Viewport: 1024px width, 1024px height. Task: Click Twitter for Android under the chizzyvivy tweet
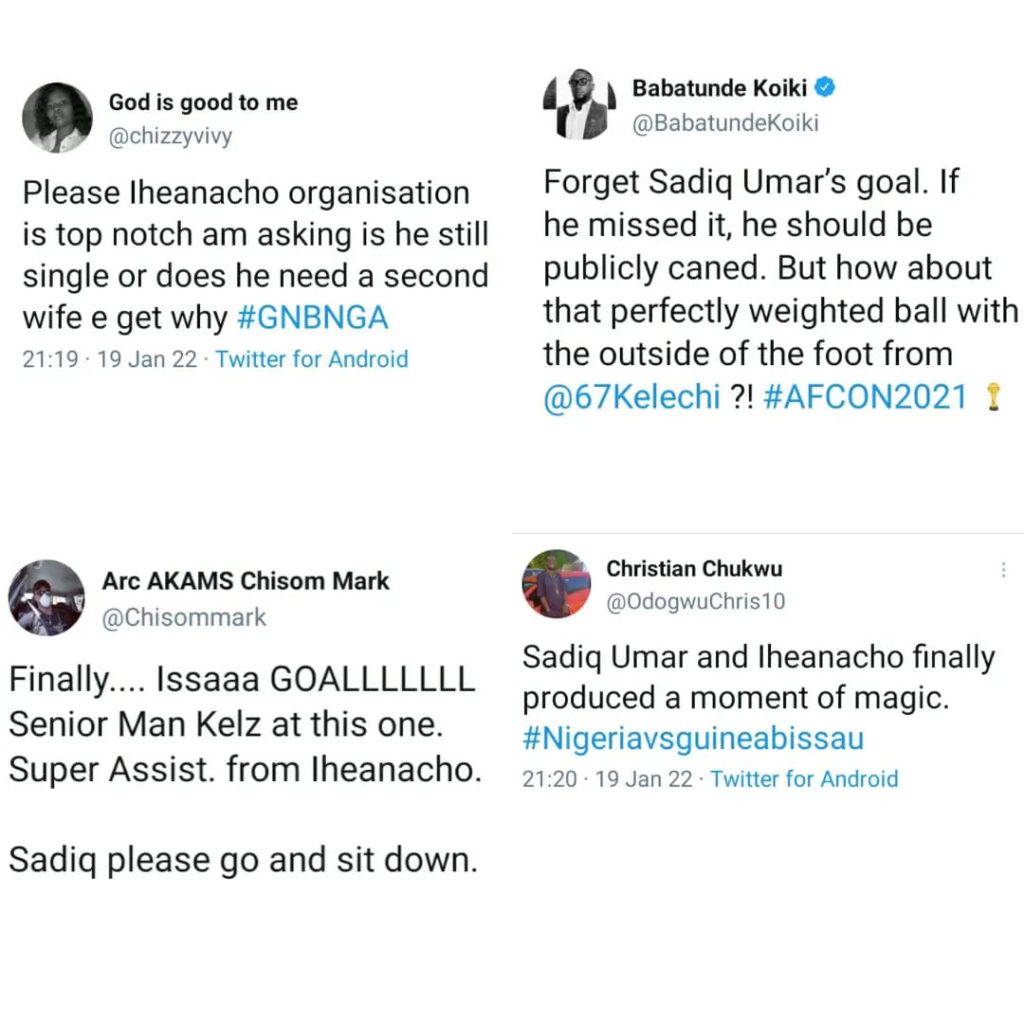pos(312,359)
